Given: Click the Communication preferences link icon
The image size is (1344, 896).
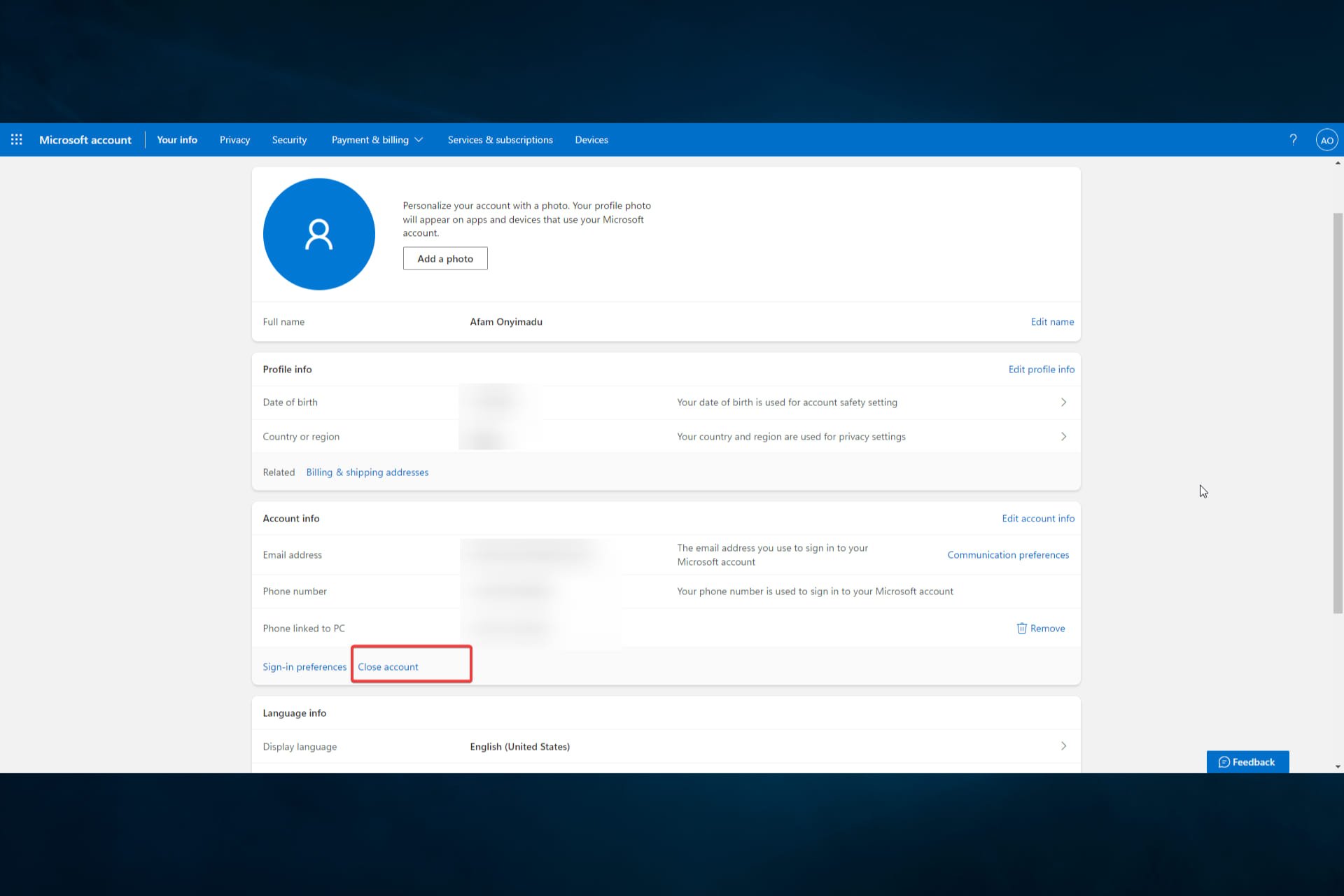Looking at the screenshot, I should click(1008, 554).
